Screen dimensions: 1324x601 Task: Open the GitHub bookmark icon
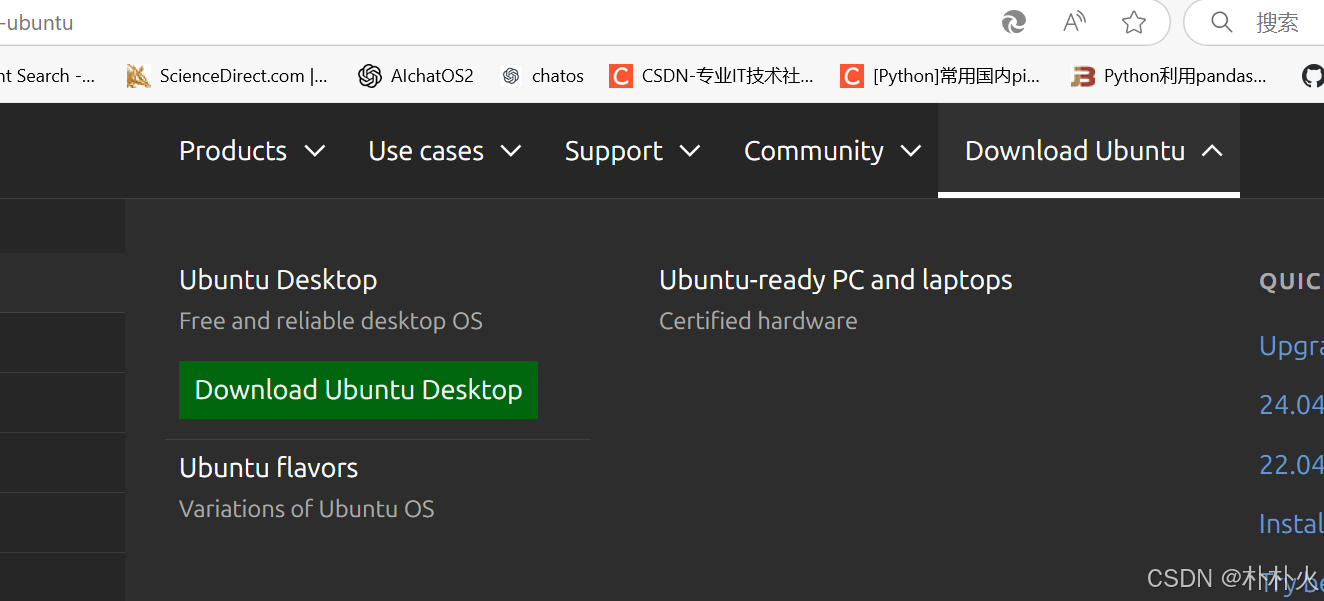pos(1313,76)
